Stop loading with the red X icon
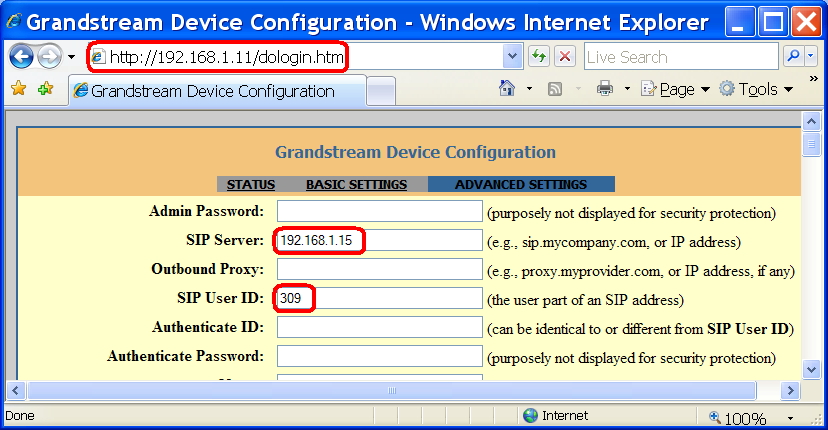This screenshot has height=430, width=828. point(564,56)
